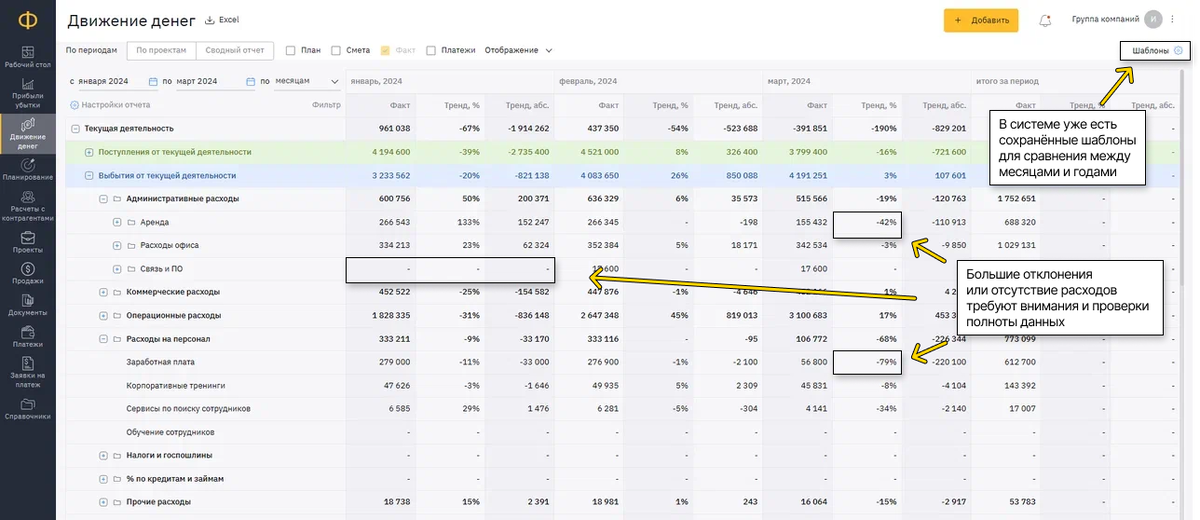Open Платежи wallet icon

click(x=27, y=330)
